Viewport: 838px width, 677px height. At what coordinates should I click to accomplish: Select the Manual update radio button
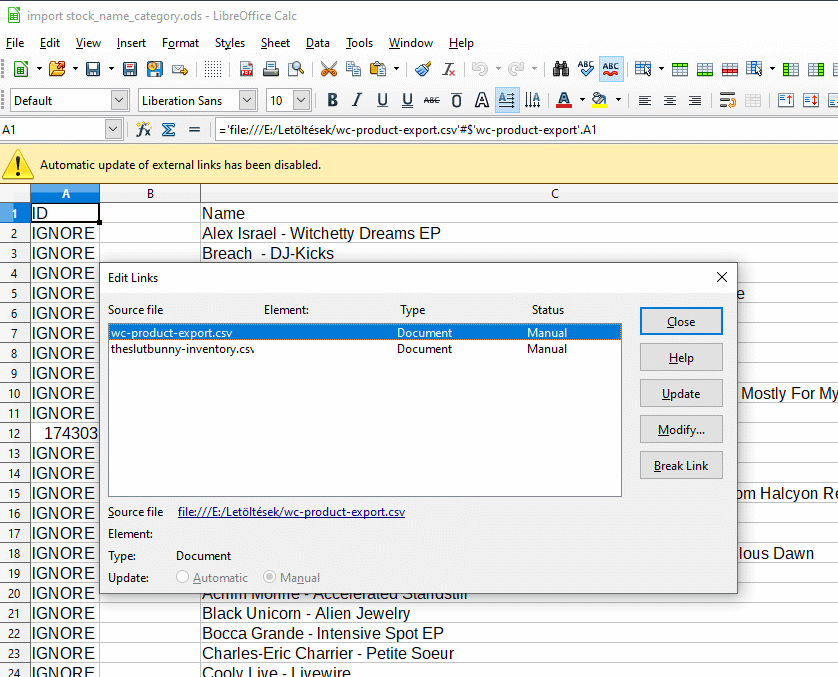pyautogui.click(x=270, y=577)
